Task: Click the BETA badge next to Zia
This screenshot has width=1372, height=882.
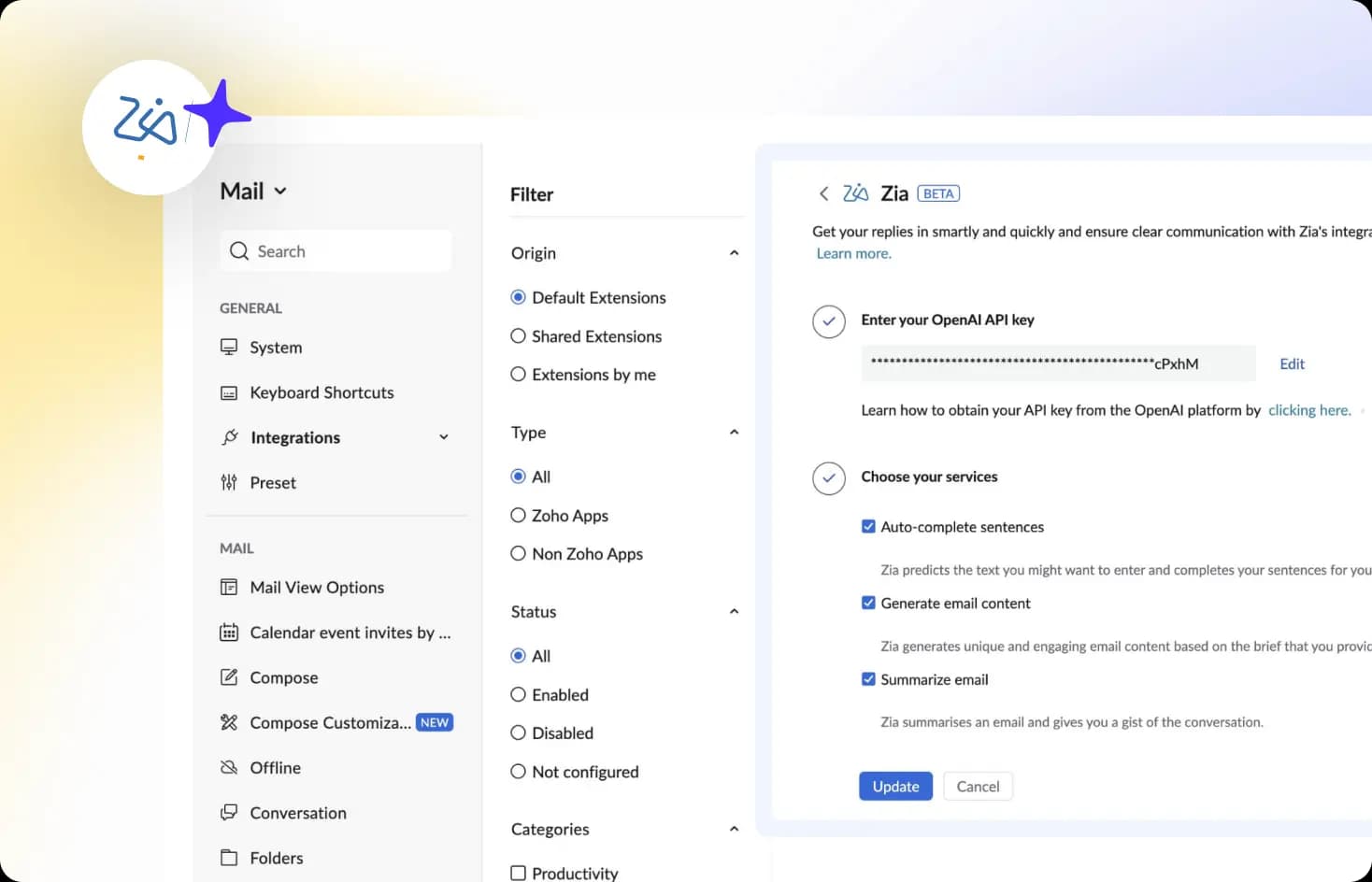Action: click(x=938, y=193)
